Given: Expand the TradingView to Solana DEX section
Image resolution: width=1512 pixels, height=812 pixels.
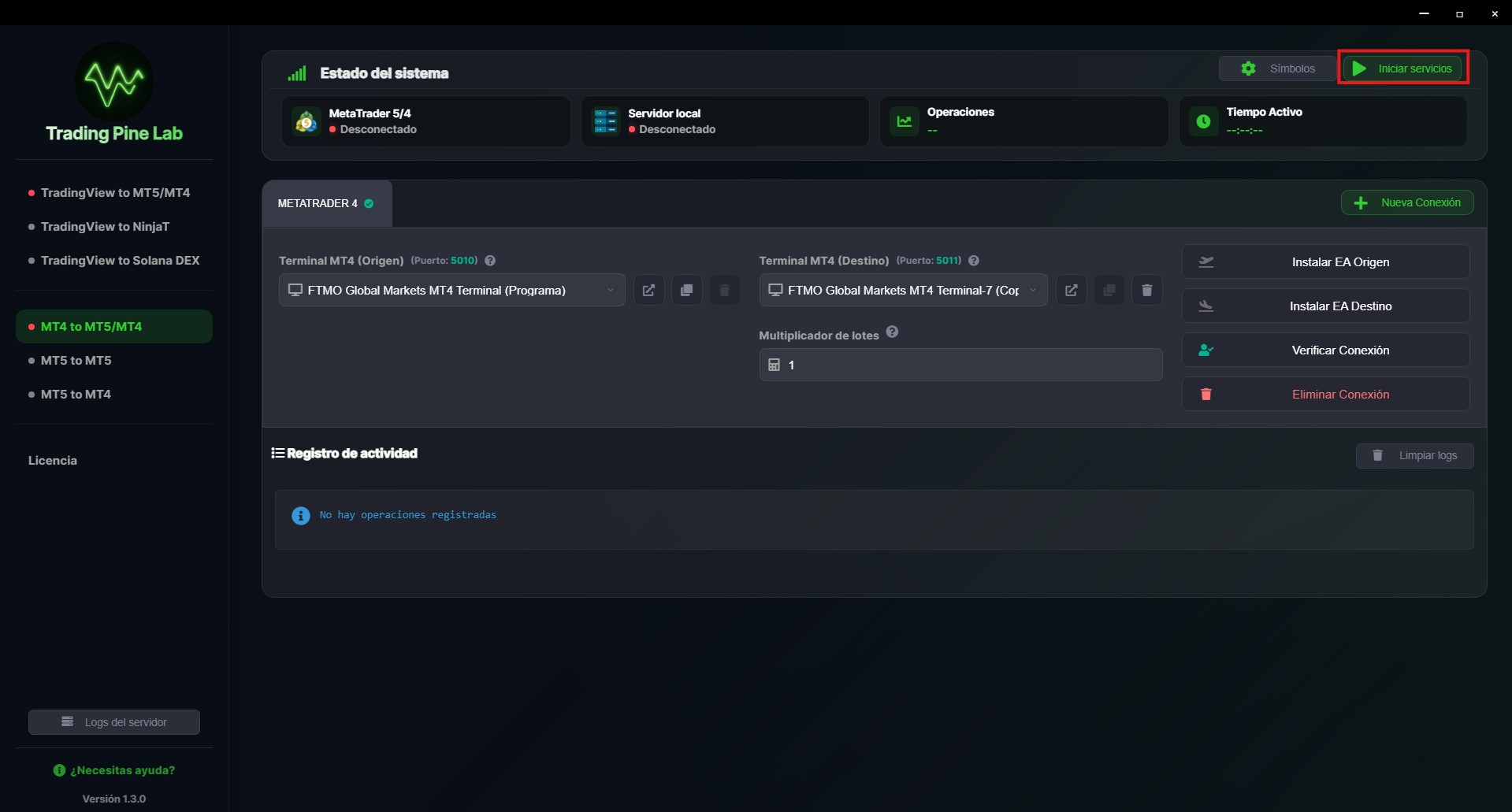Looking at the screenshot, I should (x=120, y=260).
